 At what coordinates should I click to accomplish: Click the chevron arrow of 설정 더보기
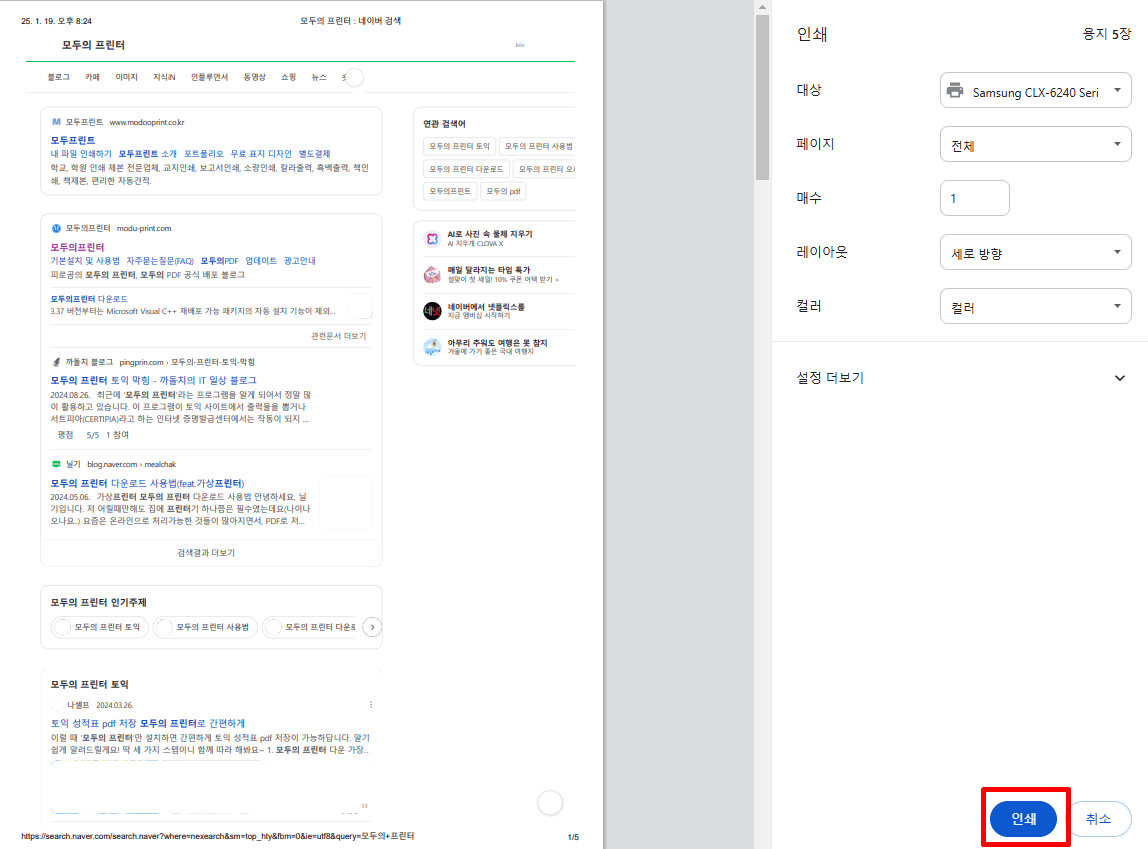(x=1119, y=378)
